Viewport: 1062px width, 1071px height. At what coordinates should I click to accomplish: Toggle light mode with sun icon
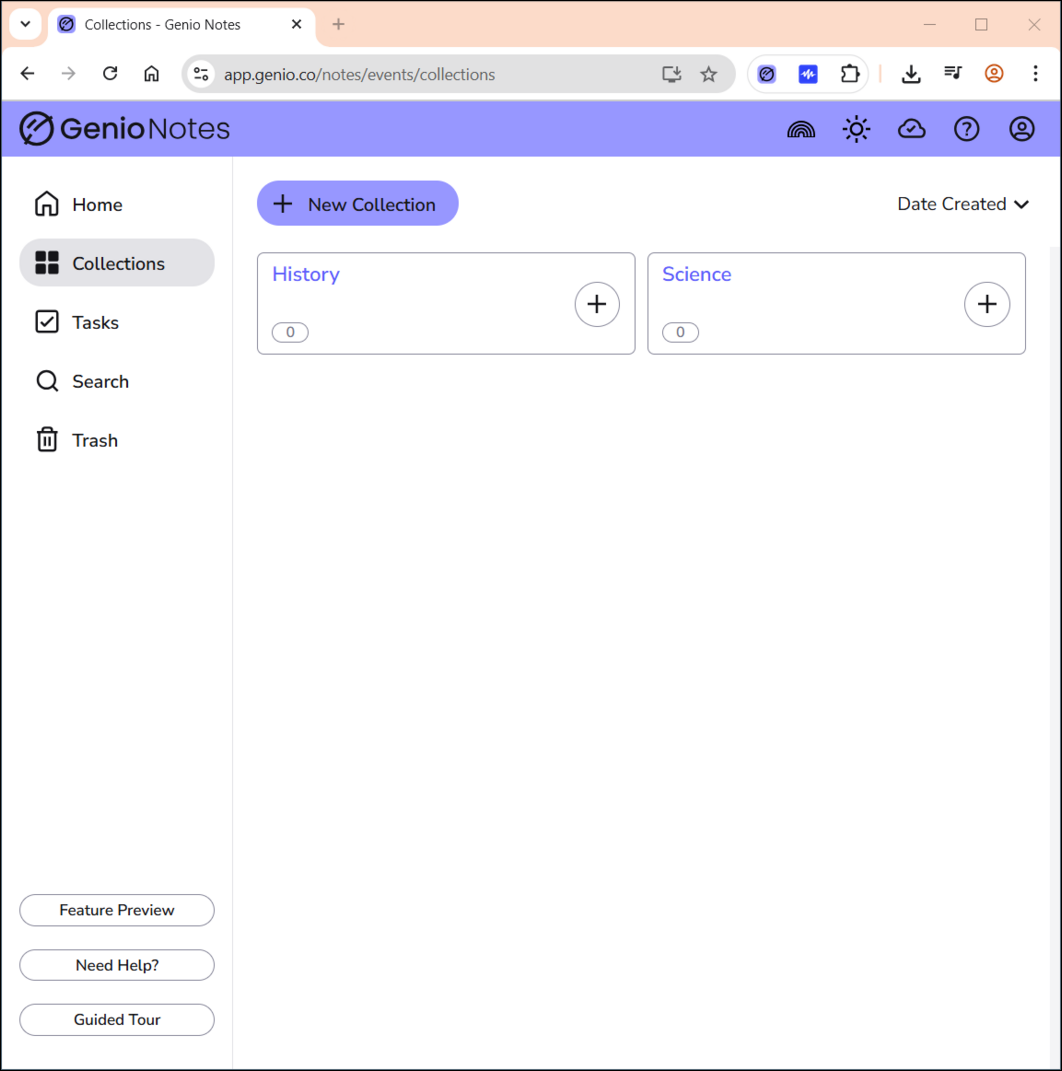click(856, 129)
